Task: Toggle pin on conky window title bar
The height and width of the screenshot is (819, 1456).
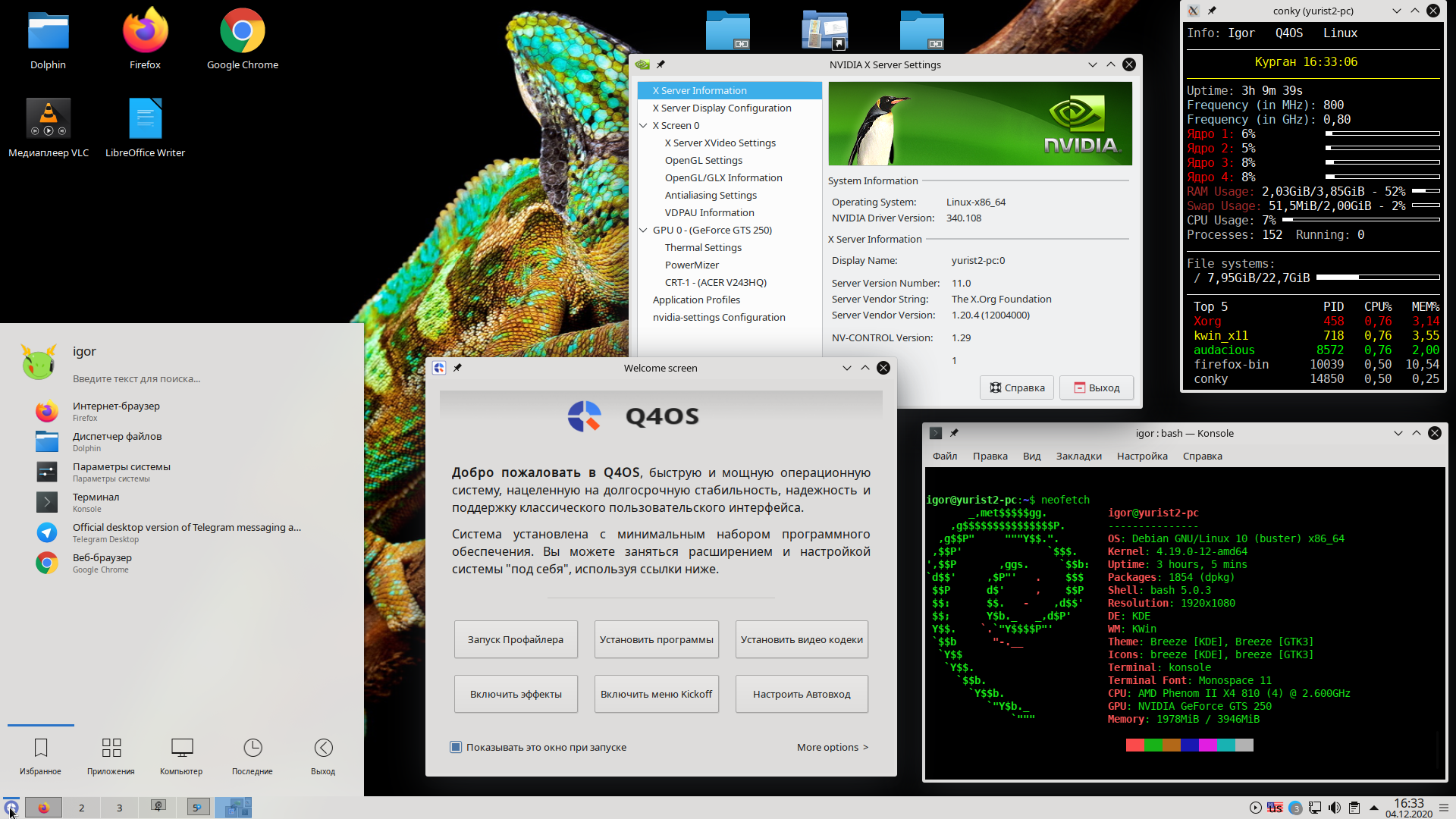Action: 1212,11
